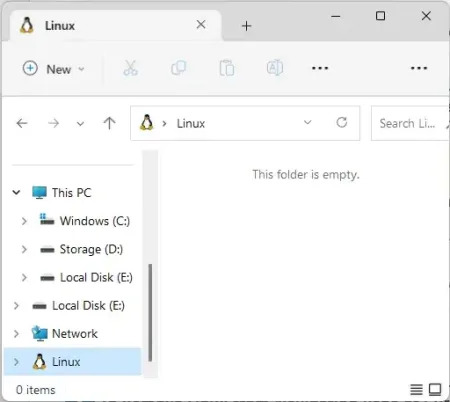
Task: Switch to details view layout
Action: pos(416,389)
